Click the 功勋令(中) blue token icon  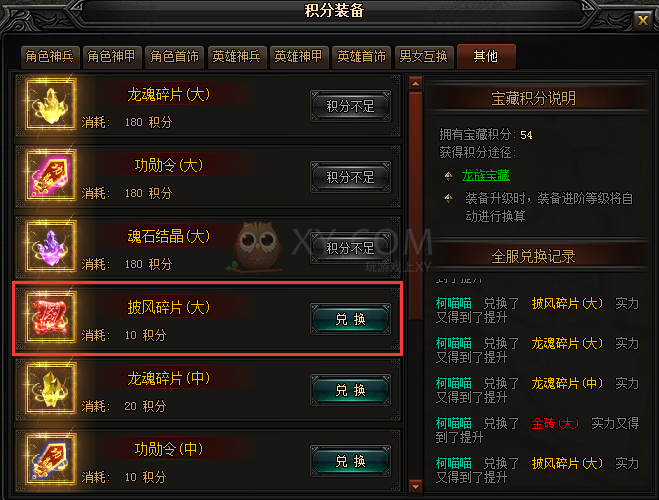51,459
